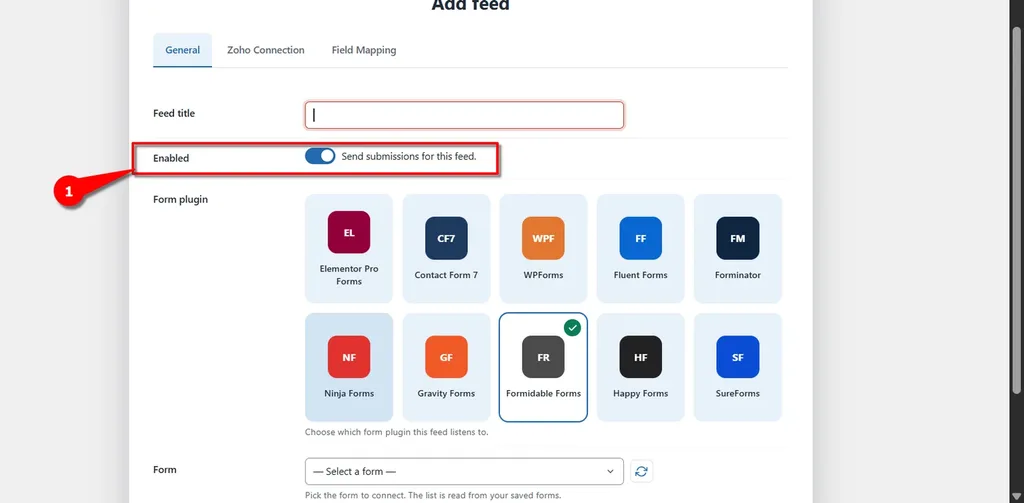Select the Fluent Forms FF icon
Viewport: 1024px width, 503px height.
[641, 238]
